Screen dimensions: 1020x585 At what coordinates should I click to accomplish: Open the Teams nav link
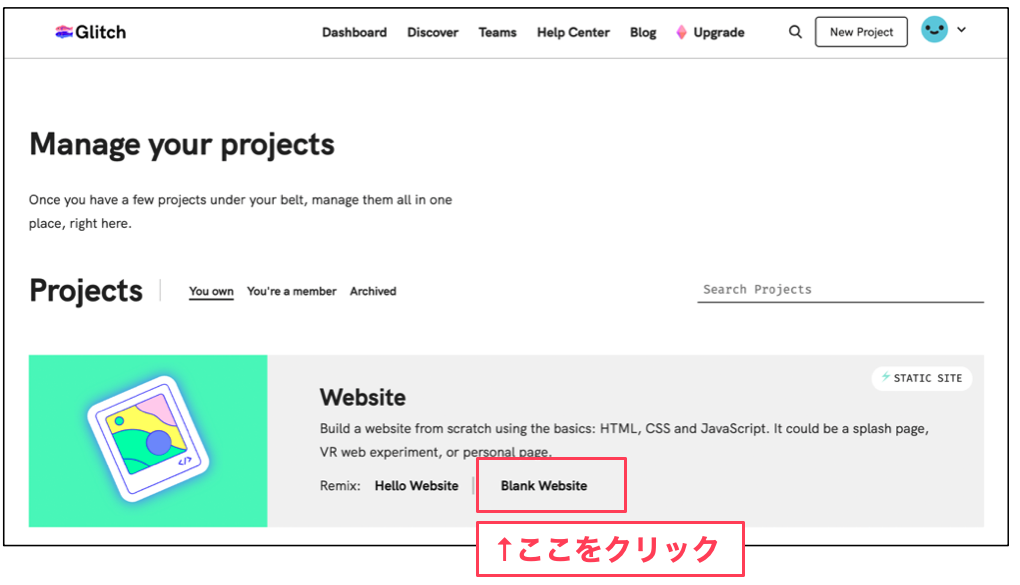pos(497,32)
